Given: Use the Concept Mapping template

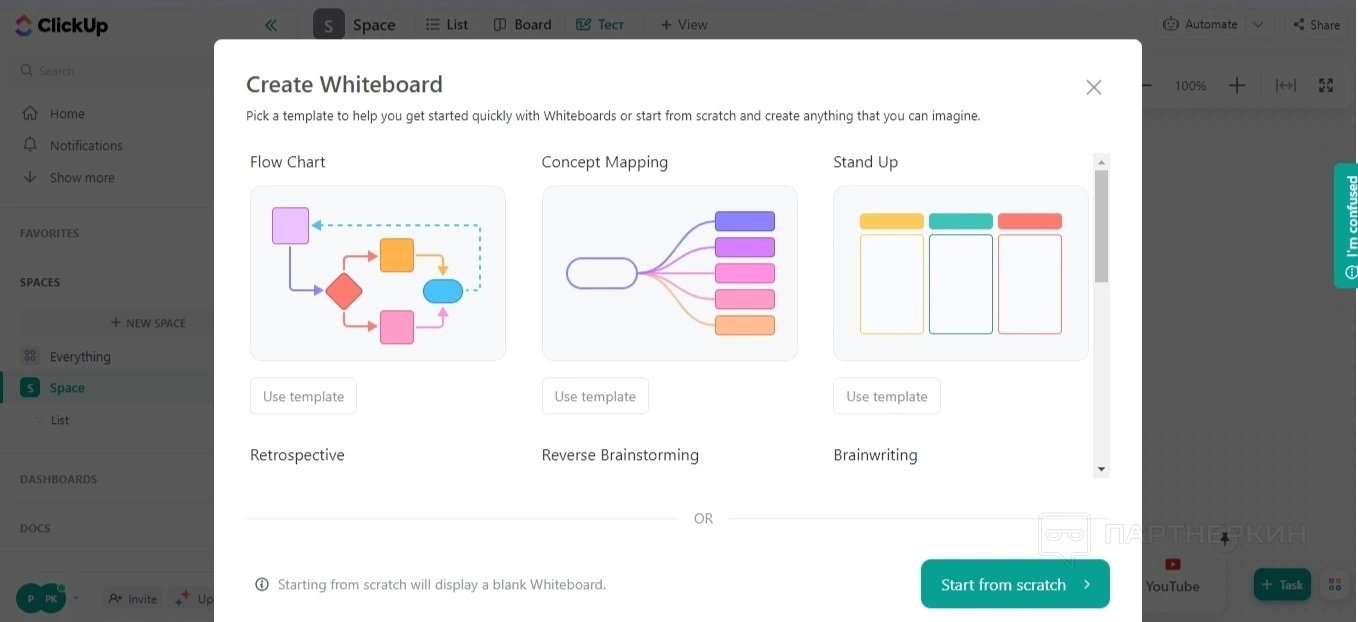Looking at the screenshot, I should [x=595, y=396].
